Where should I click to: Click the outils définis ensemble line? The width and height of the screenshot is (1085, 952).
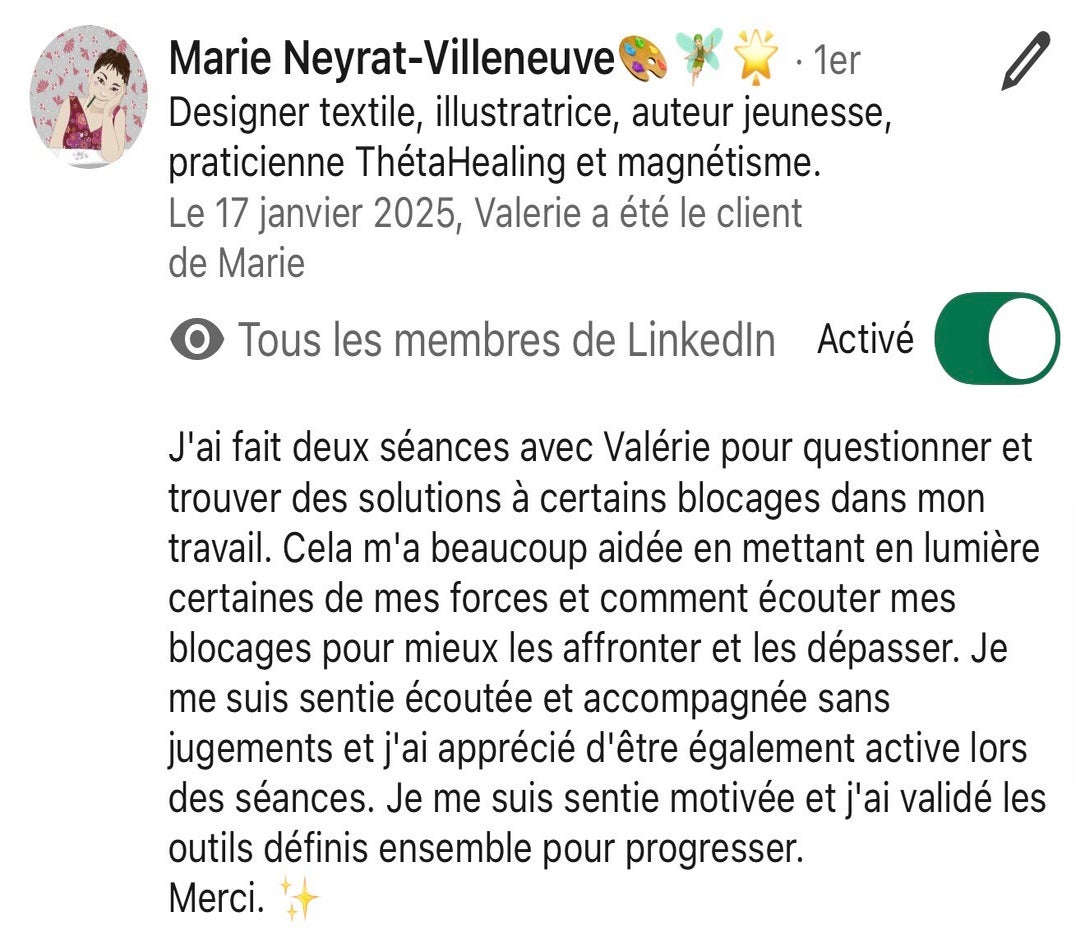click(486, 849)
